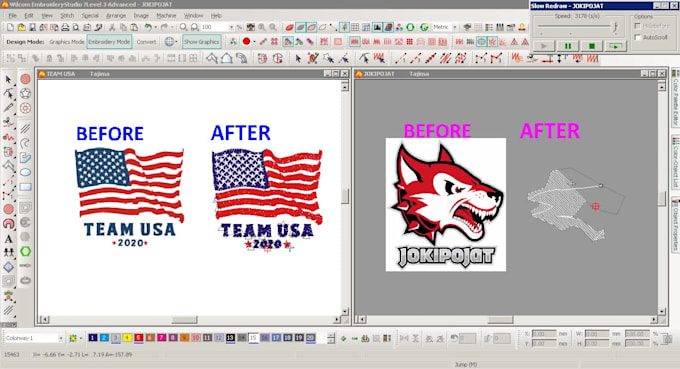Click the red dot-grid fill icon in second toolbar
This screenshot has height=369, width=680.
click(x=409, y=42)
